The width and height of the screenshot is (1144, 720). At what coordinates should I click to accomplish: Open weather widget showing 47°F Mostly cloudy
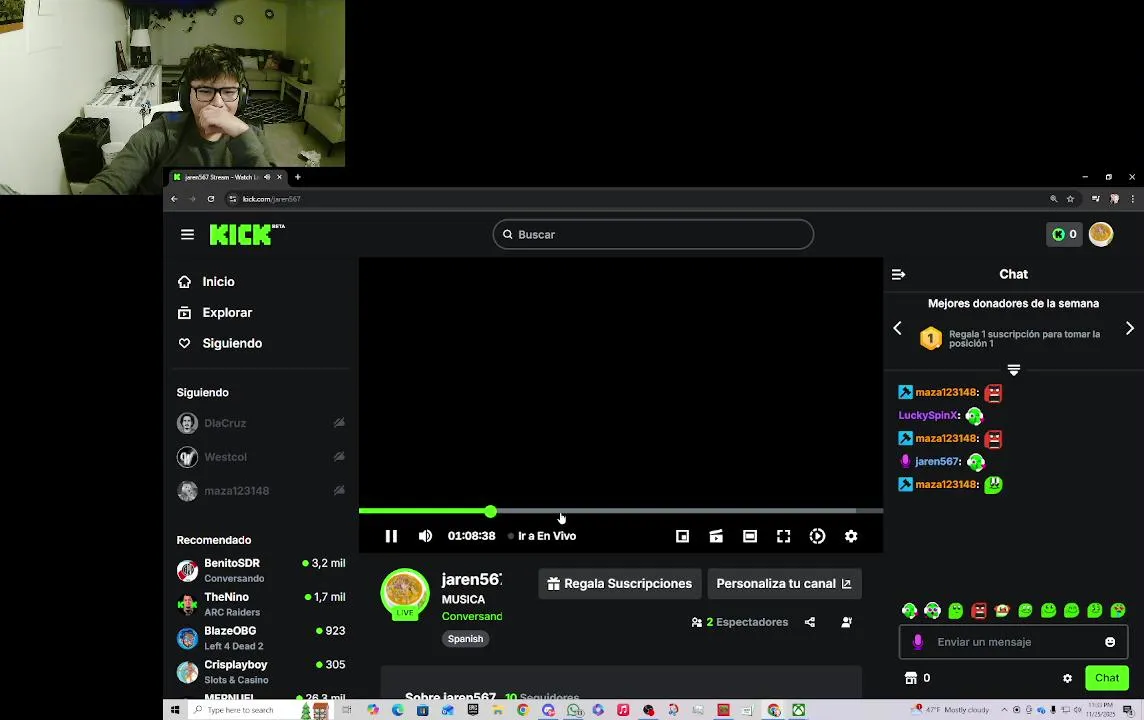952,710
